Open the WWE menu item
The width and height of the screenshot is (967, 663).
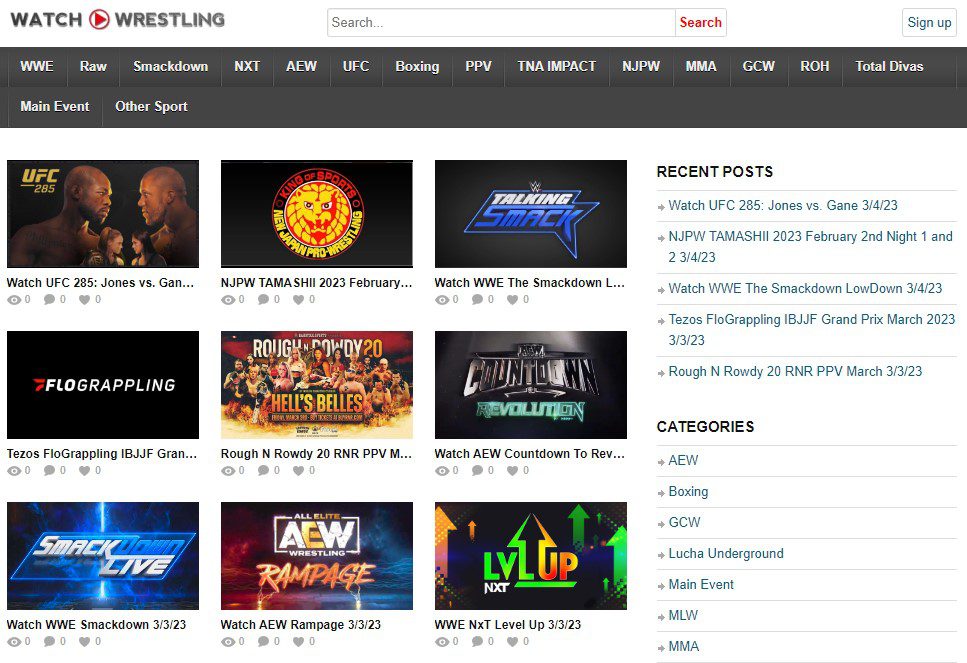click(x=37, y=67)
